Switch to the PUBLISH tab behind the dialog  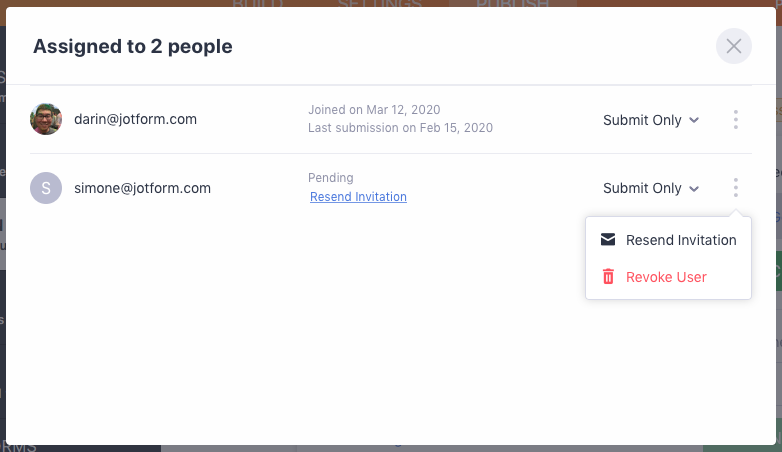pos(514,4)
